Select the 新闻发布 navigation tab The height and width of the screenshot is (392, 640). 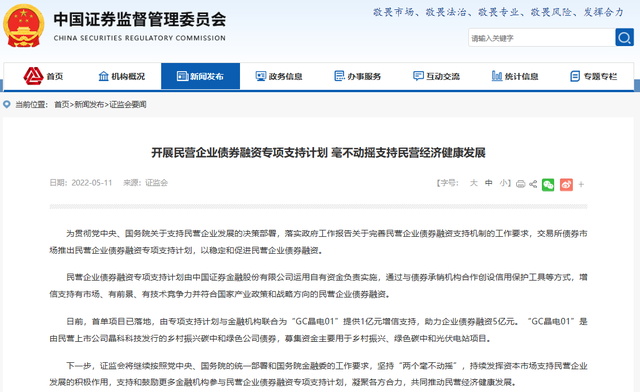(200, 76)
